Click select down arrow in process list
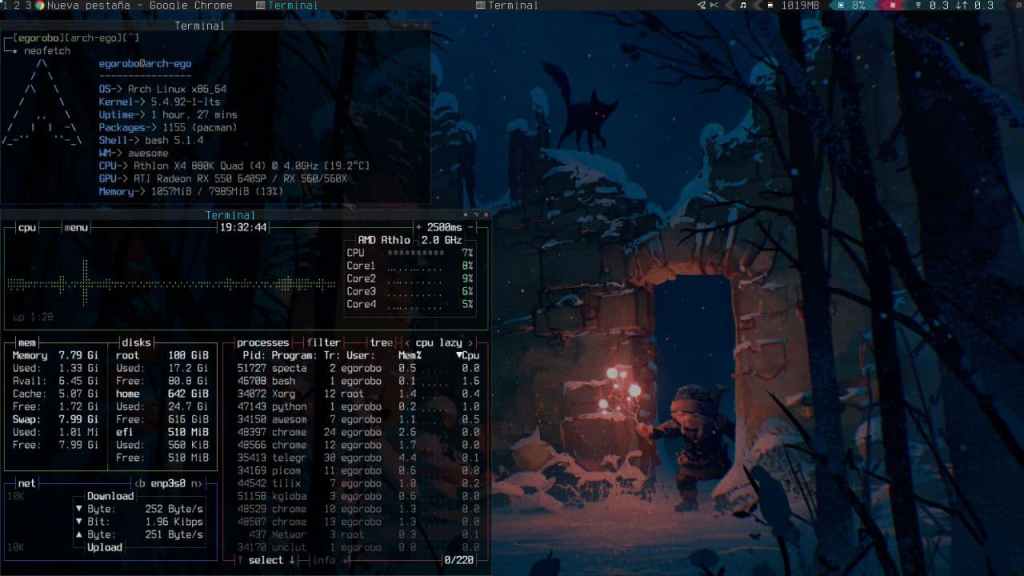 pyautogui.click(x=292, y=560)
